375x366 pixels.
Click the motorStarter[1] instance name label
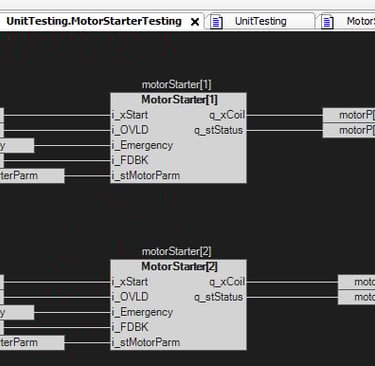point(177,85)
